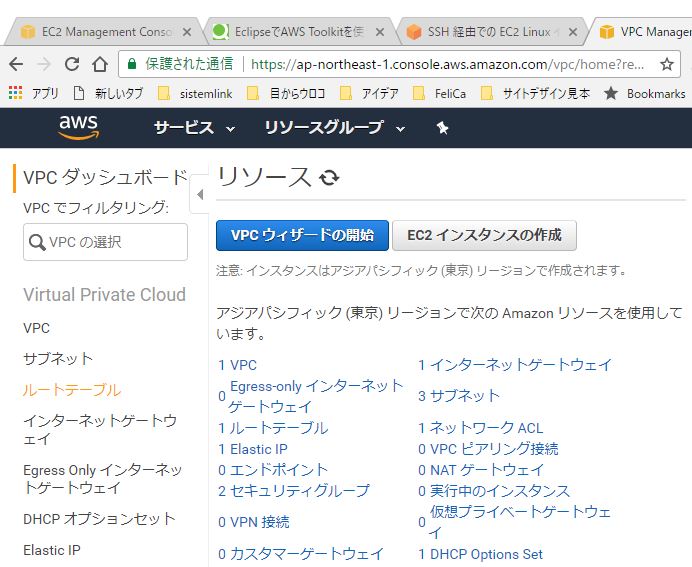Click VPC ウィザードの開始 button
Image resolution: width=692 pixels, height=567 pixels.
point(302,235)
